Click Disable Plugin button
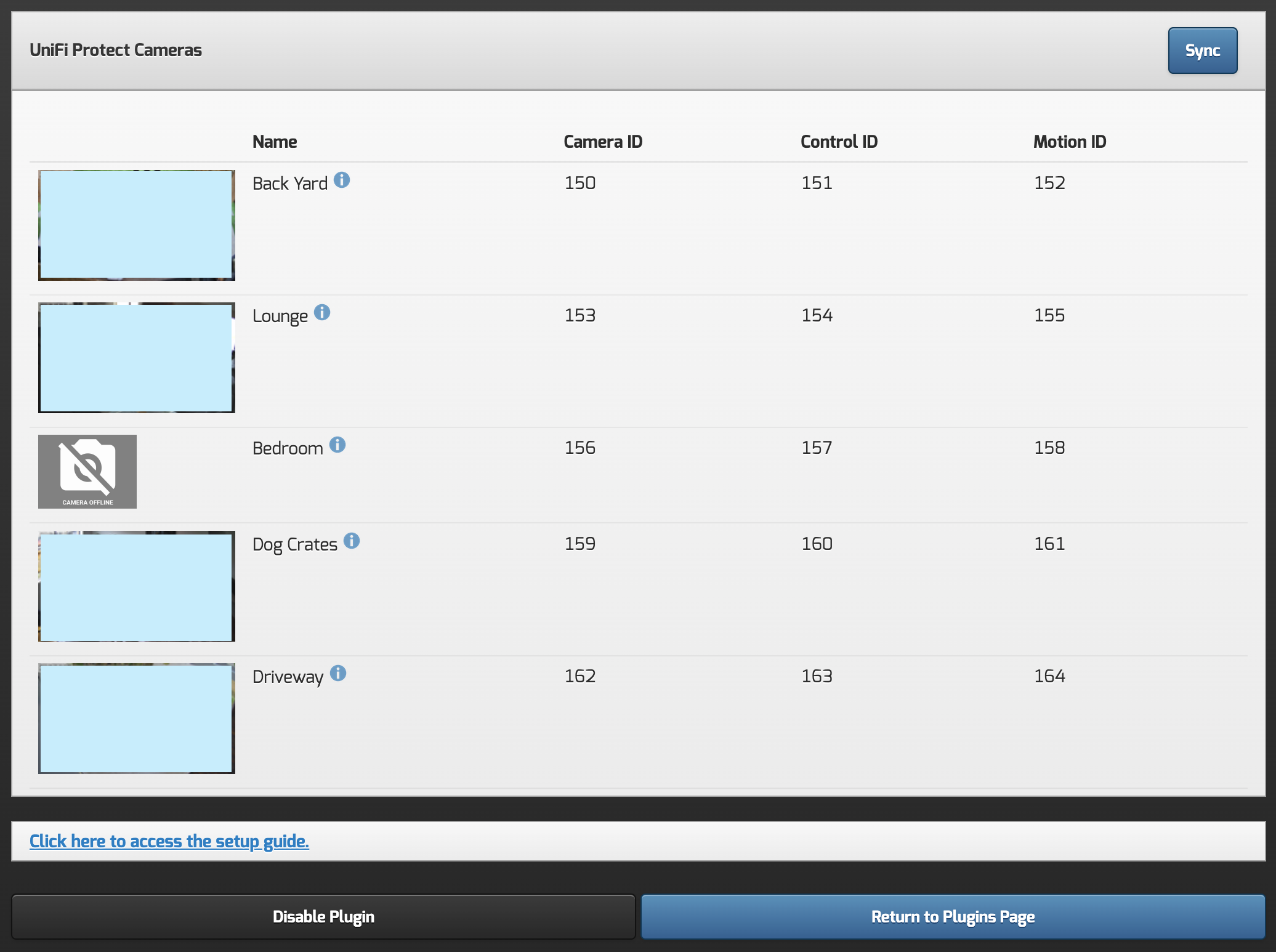Viewport: 1276px width, 952px height. tap(323, 916)
